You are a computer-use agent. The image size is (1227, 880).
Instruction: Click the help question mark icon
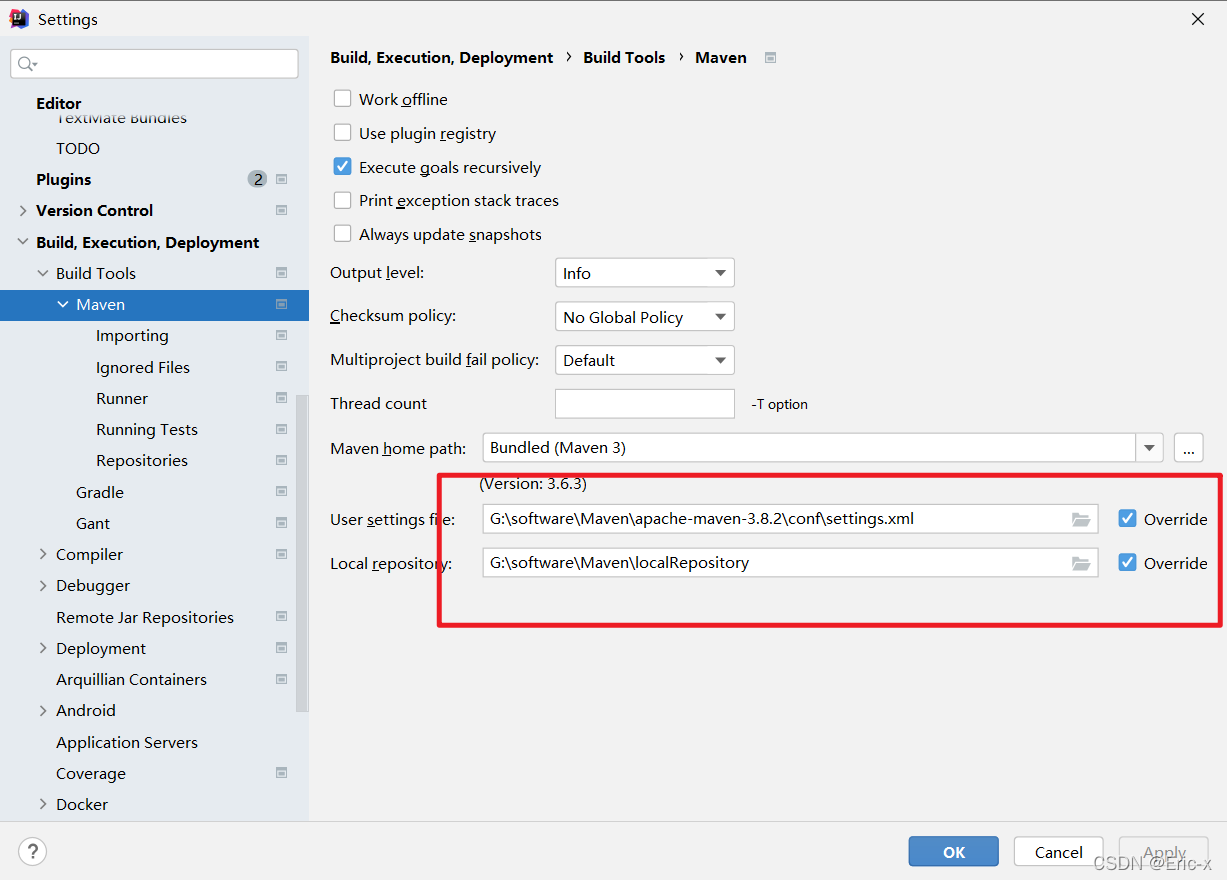point(33,852)
